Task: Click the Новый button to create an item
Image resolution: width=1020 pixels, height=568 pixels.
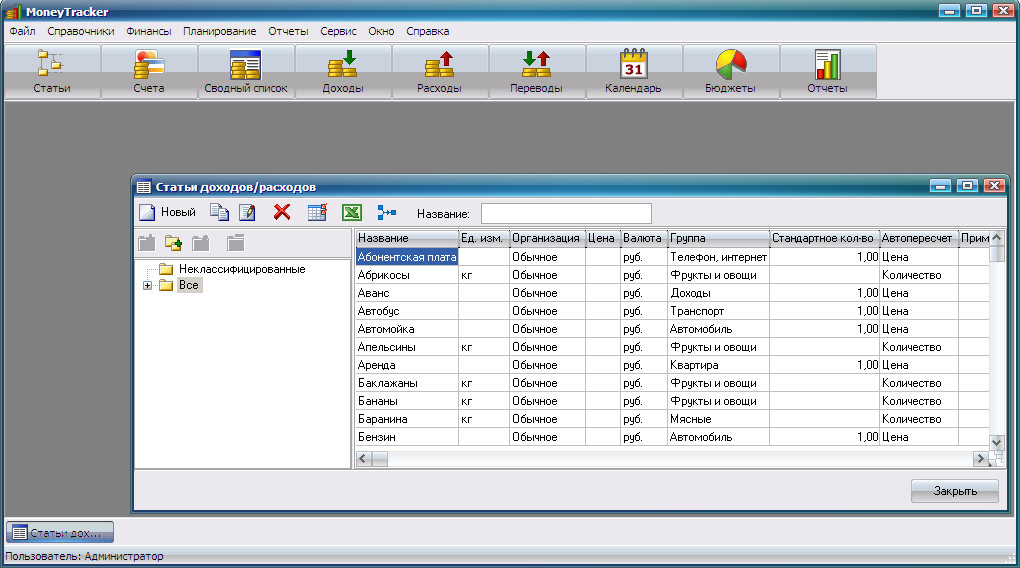Action: pos(167,212)
